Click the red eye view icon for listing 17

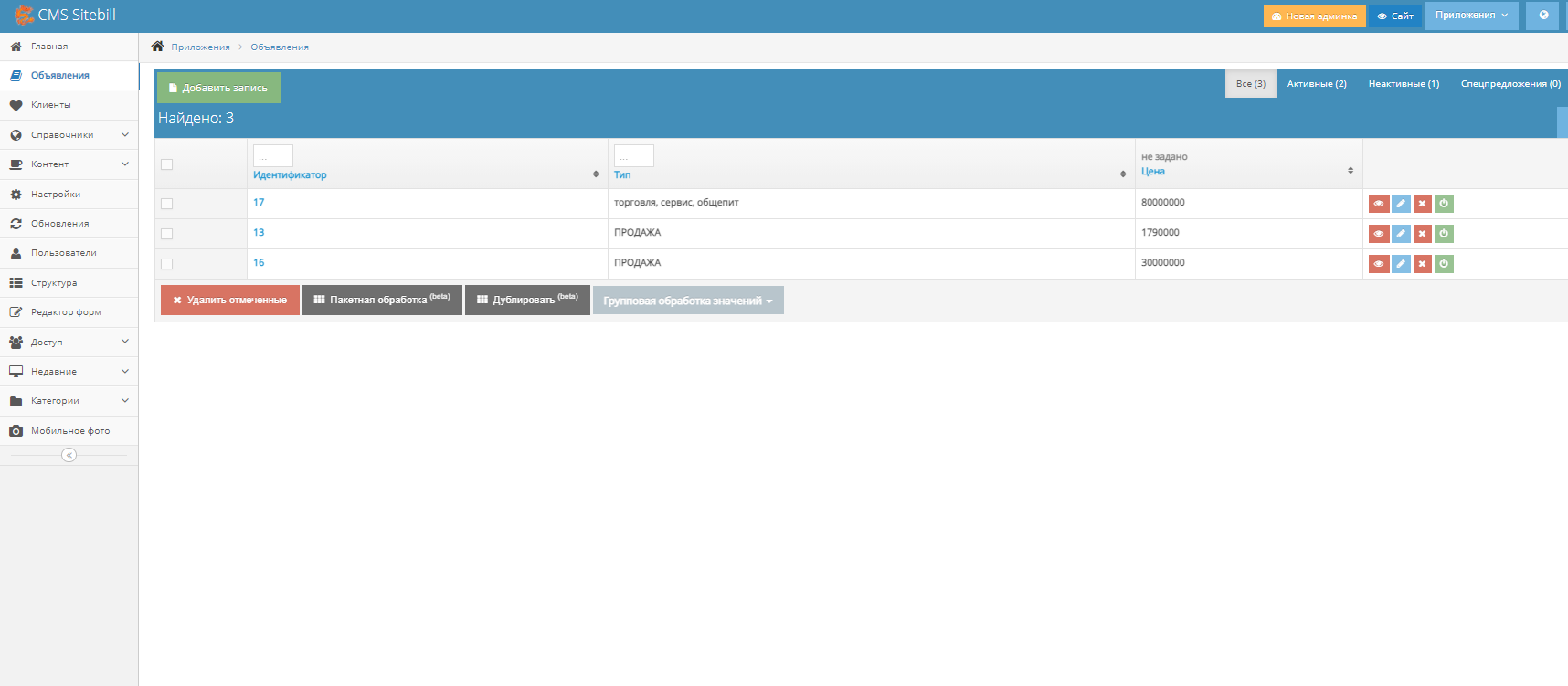pos(1378,204)
